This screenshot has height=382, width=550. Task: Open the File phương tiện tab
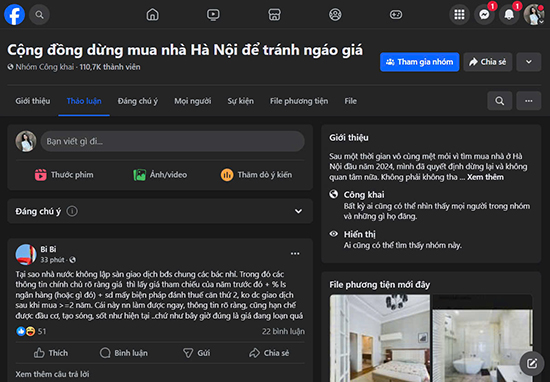click(299, 101)
